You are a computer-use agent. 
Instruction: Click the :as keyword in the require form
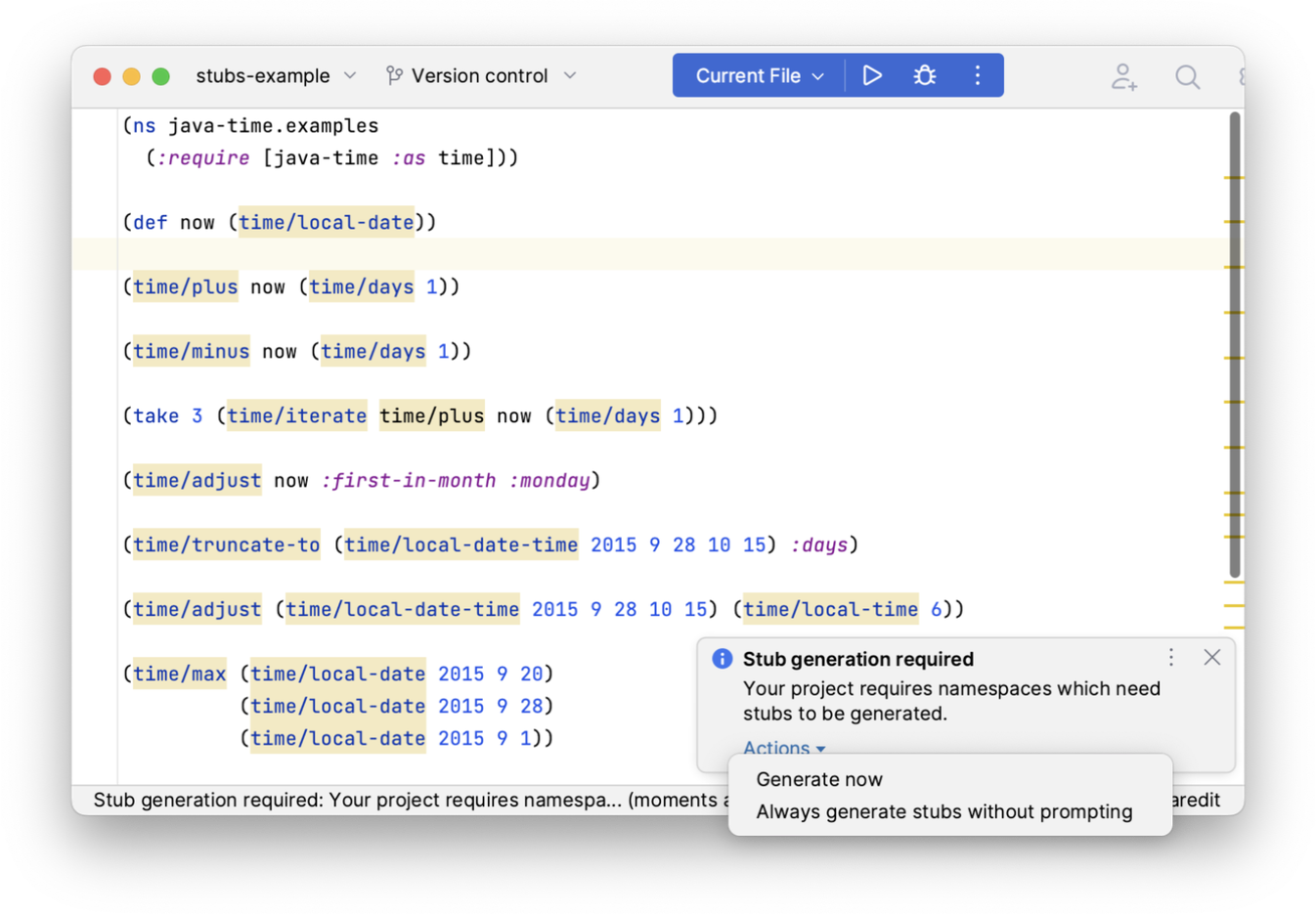pyautogui.click(x=409, y=157)
